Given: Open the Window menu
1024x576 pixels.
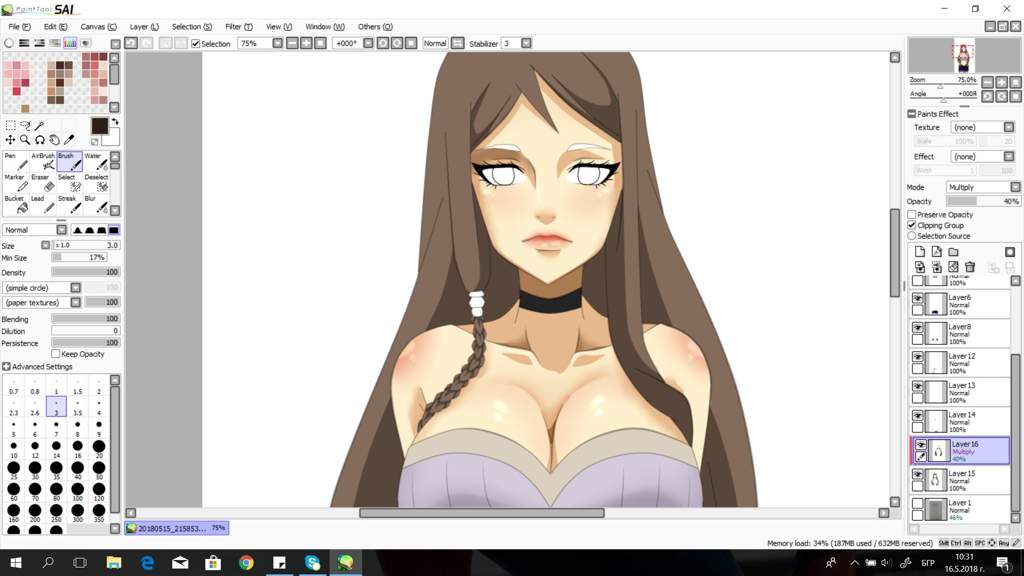Looking at the screenshot, I should (325, 27).
